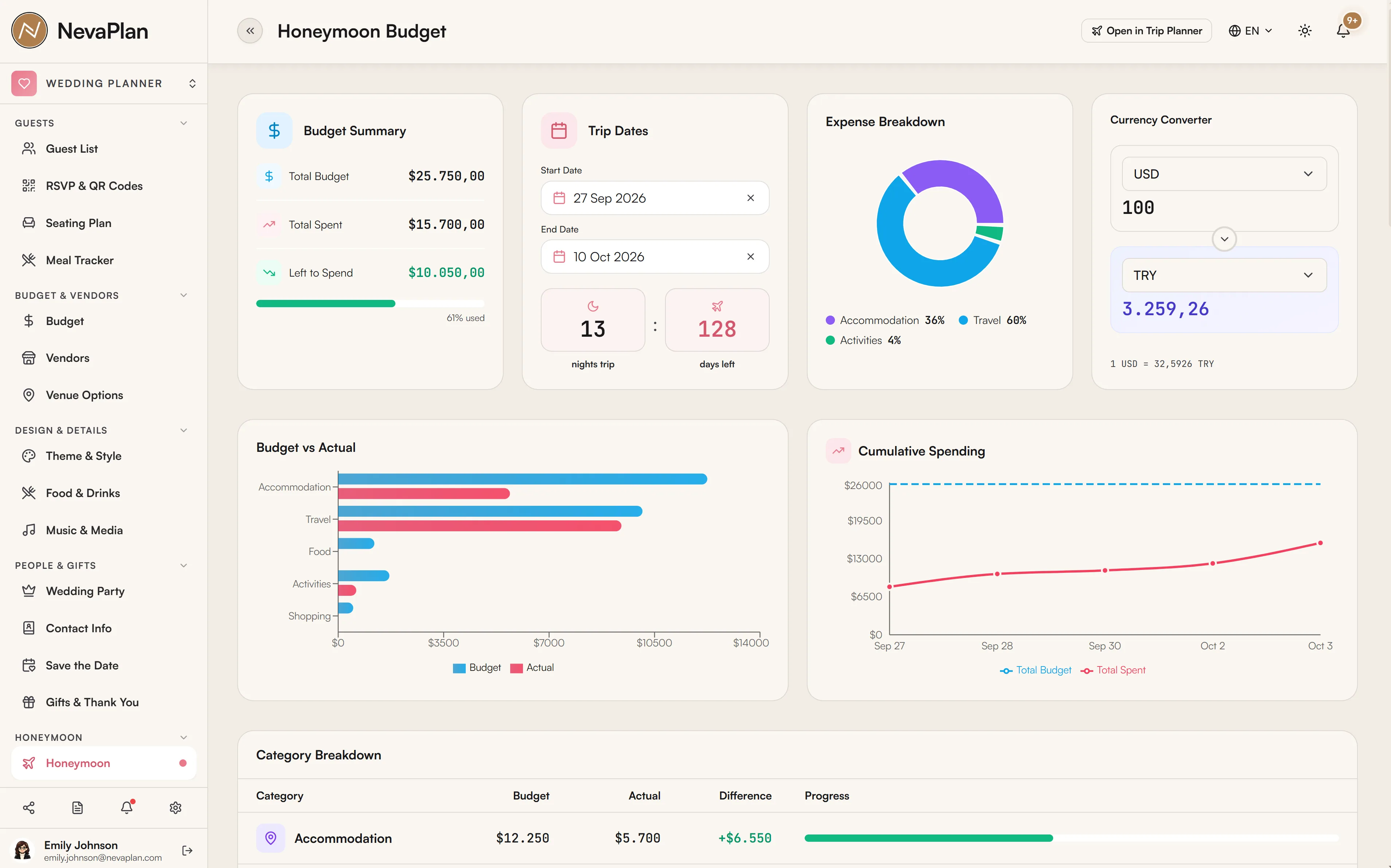1391x868 pixels.
Task: Open the document icon in the sidebar footer
Action: pyautogui.click(x=78, y=808)
